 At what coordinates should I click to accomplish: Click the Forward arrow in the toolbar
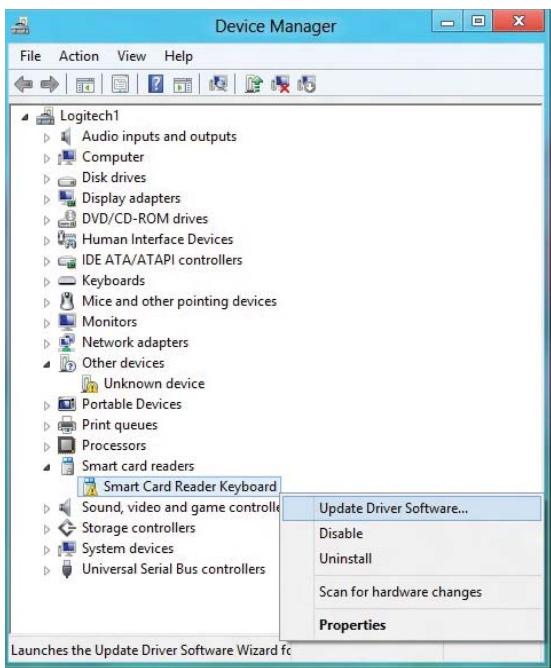tap(49, 84)
